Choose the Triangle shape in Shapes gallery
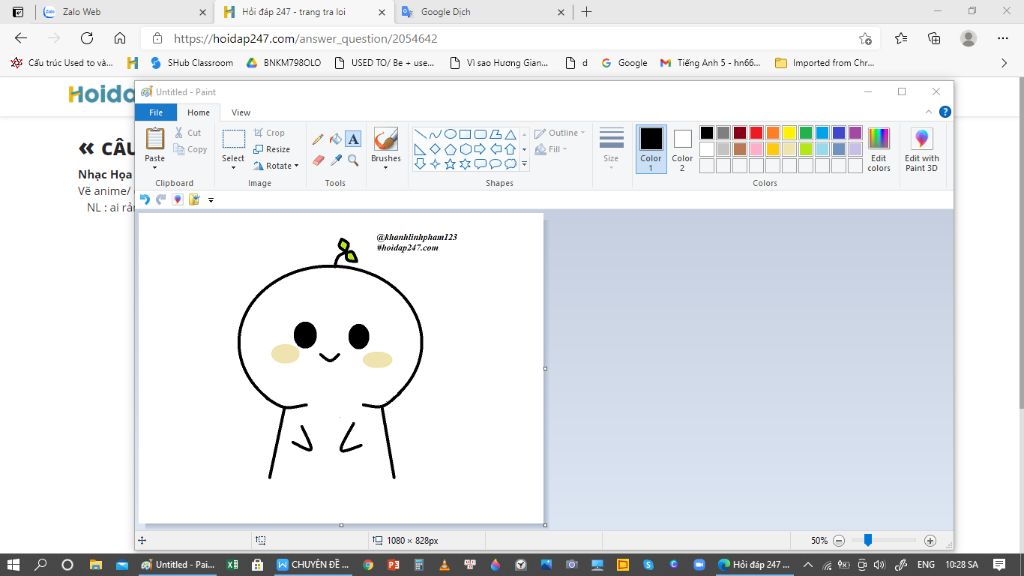The image size is (1024, 576). (510, 135)
